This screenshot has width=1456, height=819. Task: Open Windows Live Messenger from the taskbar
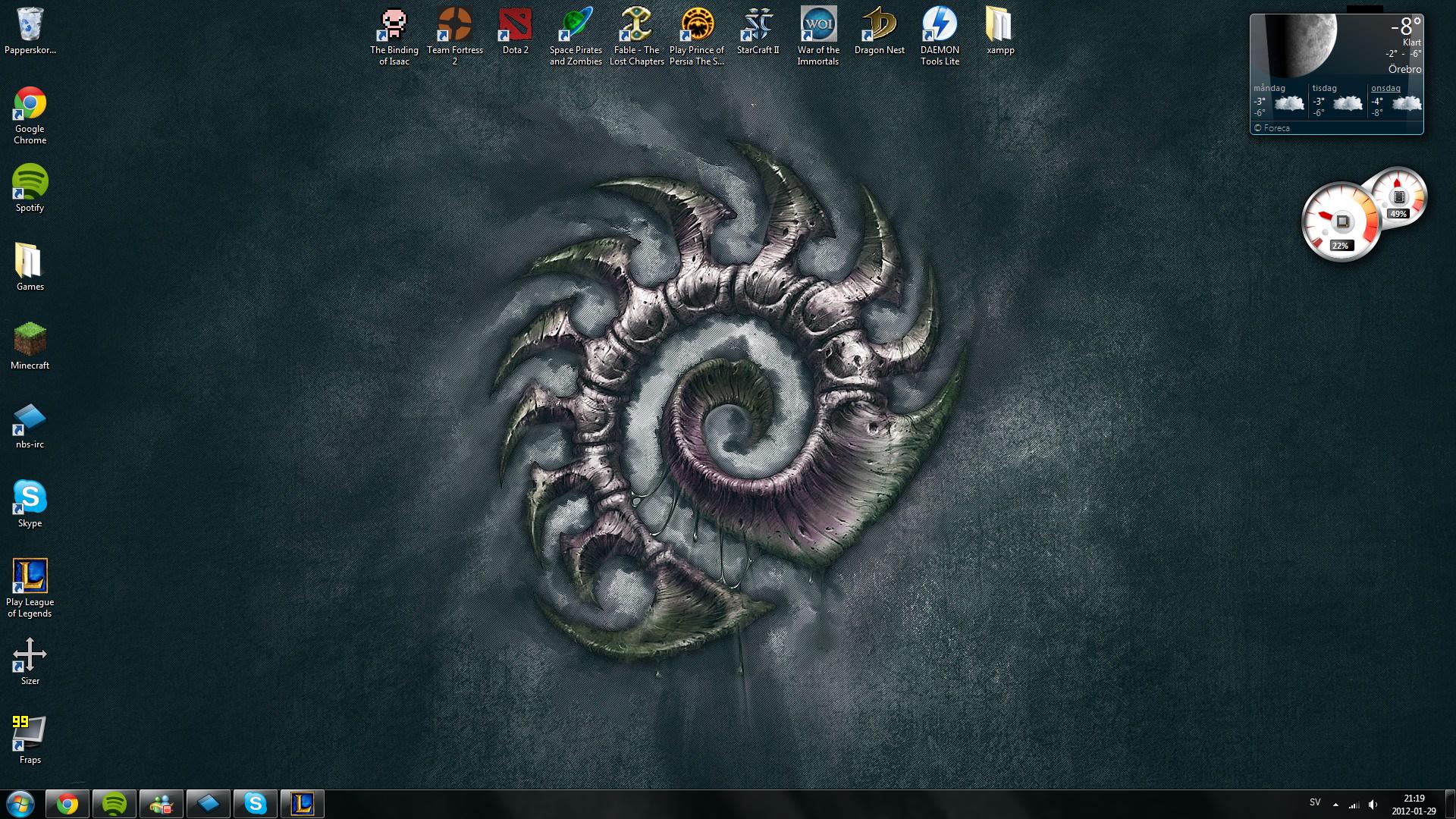(162, 804)
